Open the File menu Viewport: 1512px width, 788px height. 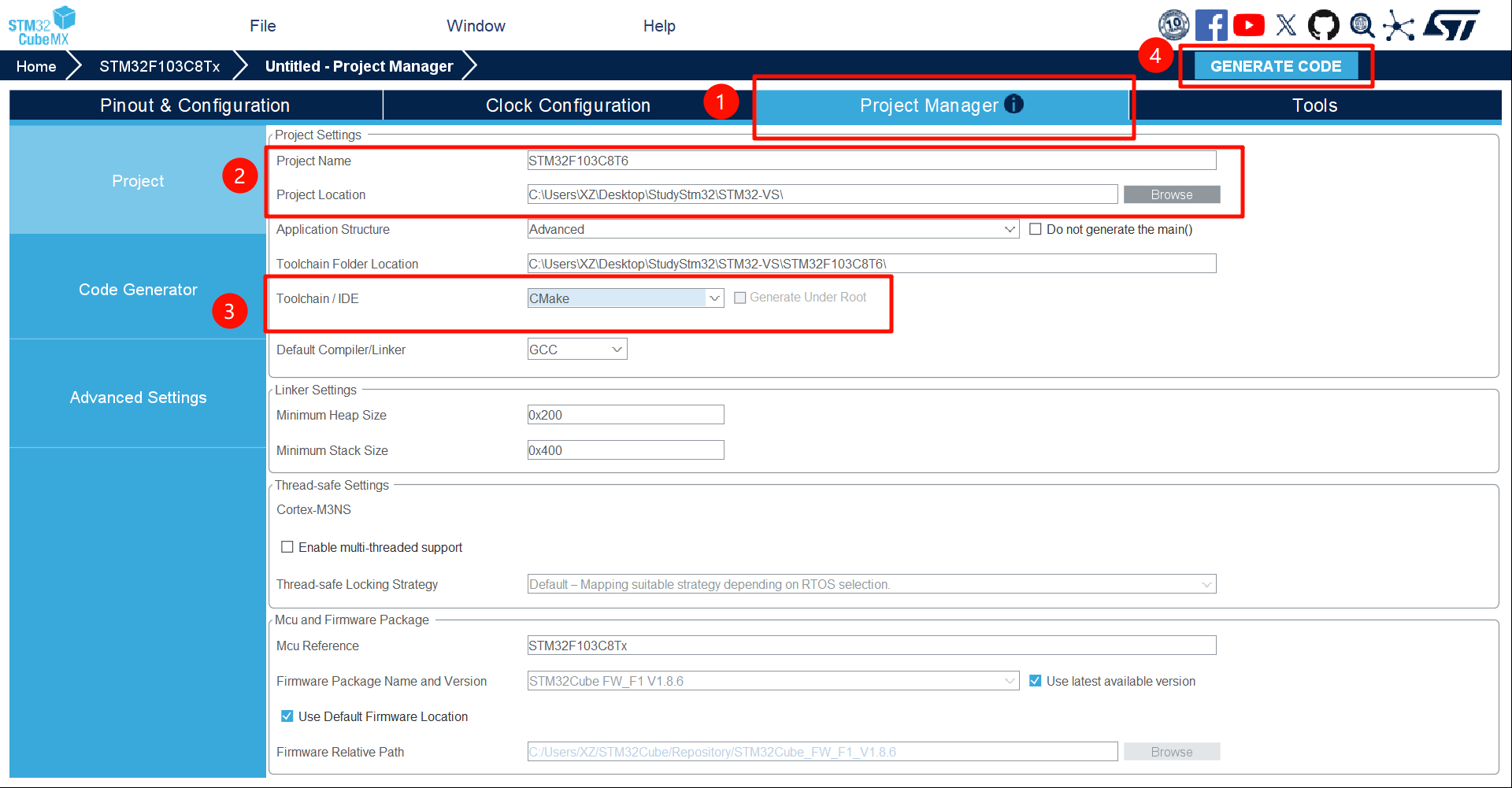point(263,26)
